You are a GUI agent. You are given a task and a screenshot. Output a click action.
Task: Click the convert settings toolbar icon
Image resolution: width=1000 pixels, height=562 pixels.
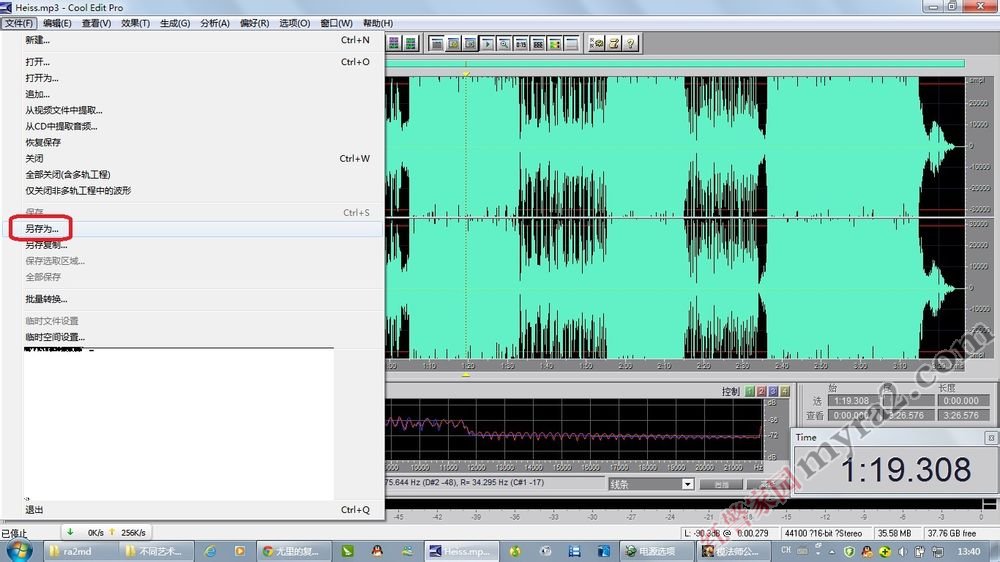[x=596, y=43]
